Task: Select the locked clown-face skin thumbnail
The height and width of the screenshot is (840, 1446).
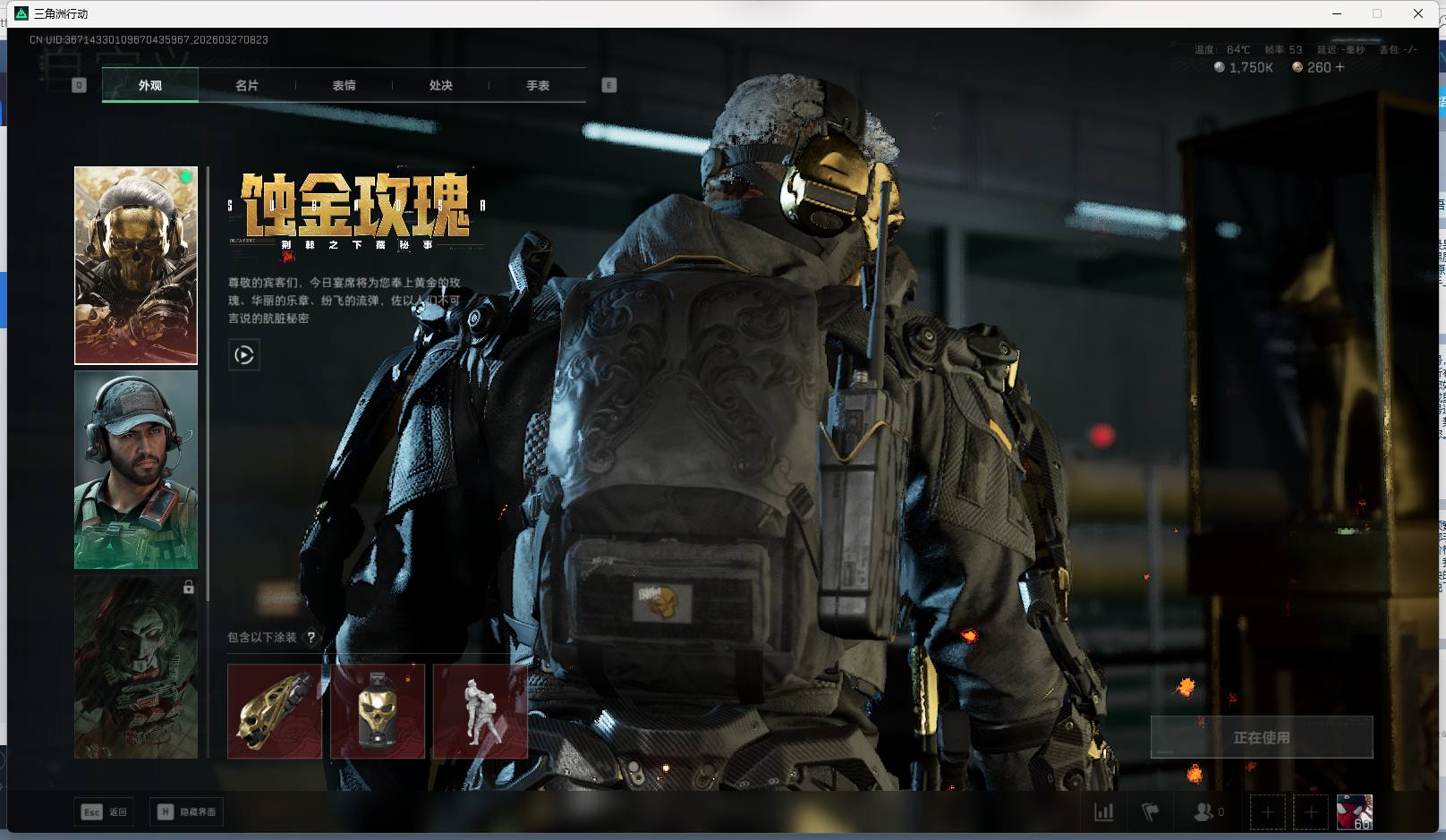Action: pos(136,666)
